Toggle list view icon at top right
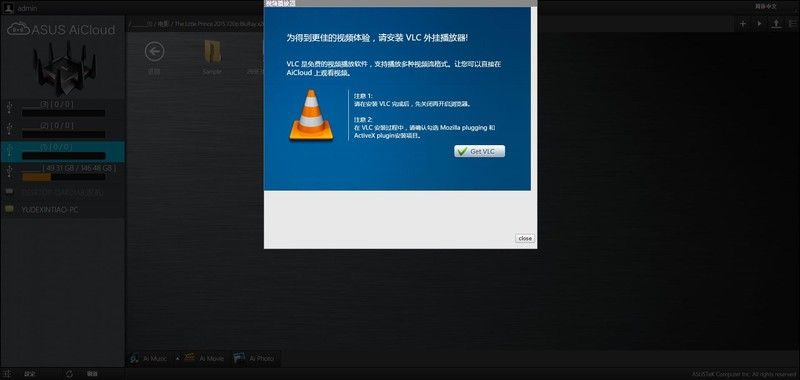 [793, 24]
